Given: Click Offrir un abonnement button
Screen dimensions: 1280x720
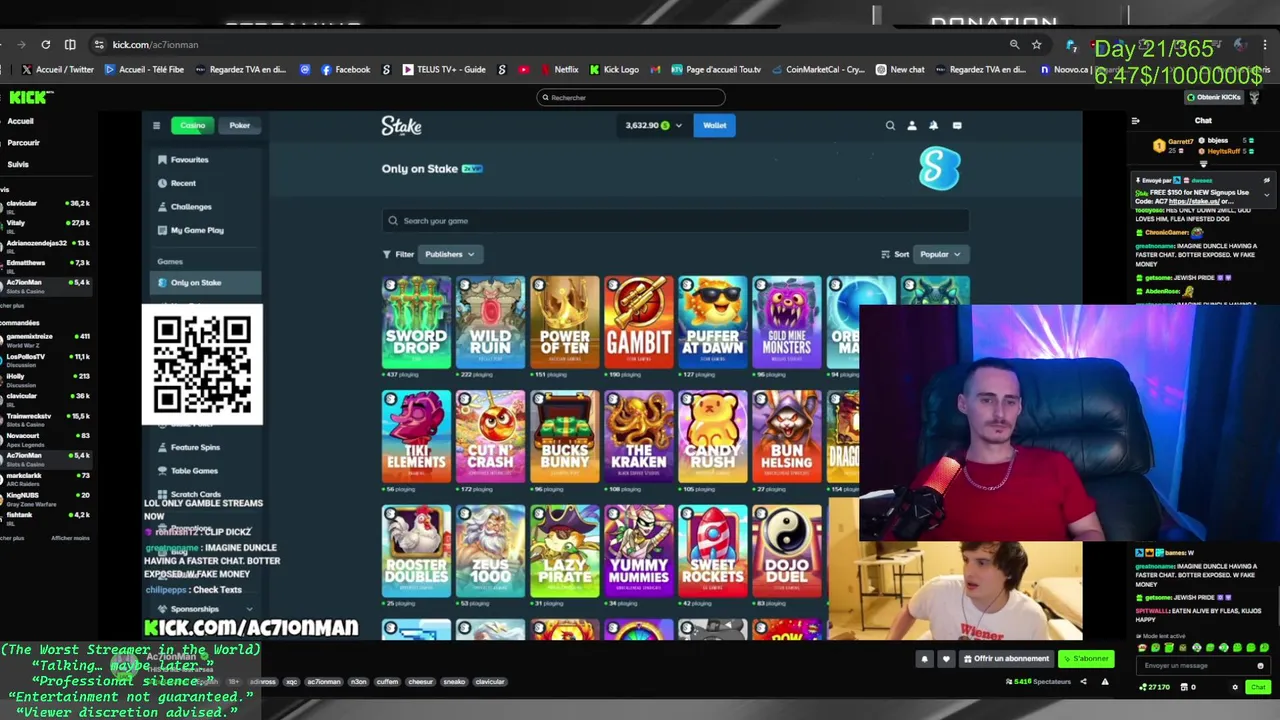Looking at the screenshot, I should pyautogui.click(x=1006, y=658).
